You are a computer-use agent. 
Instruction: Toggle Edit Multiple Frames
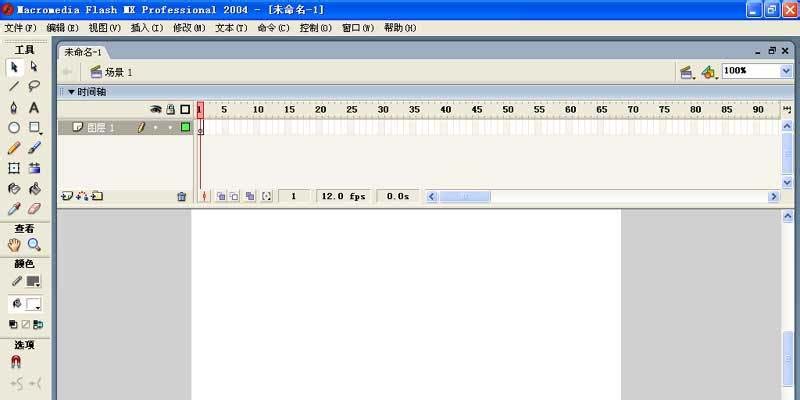tap(249, 196)
